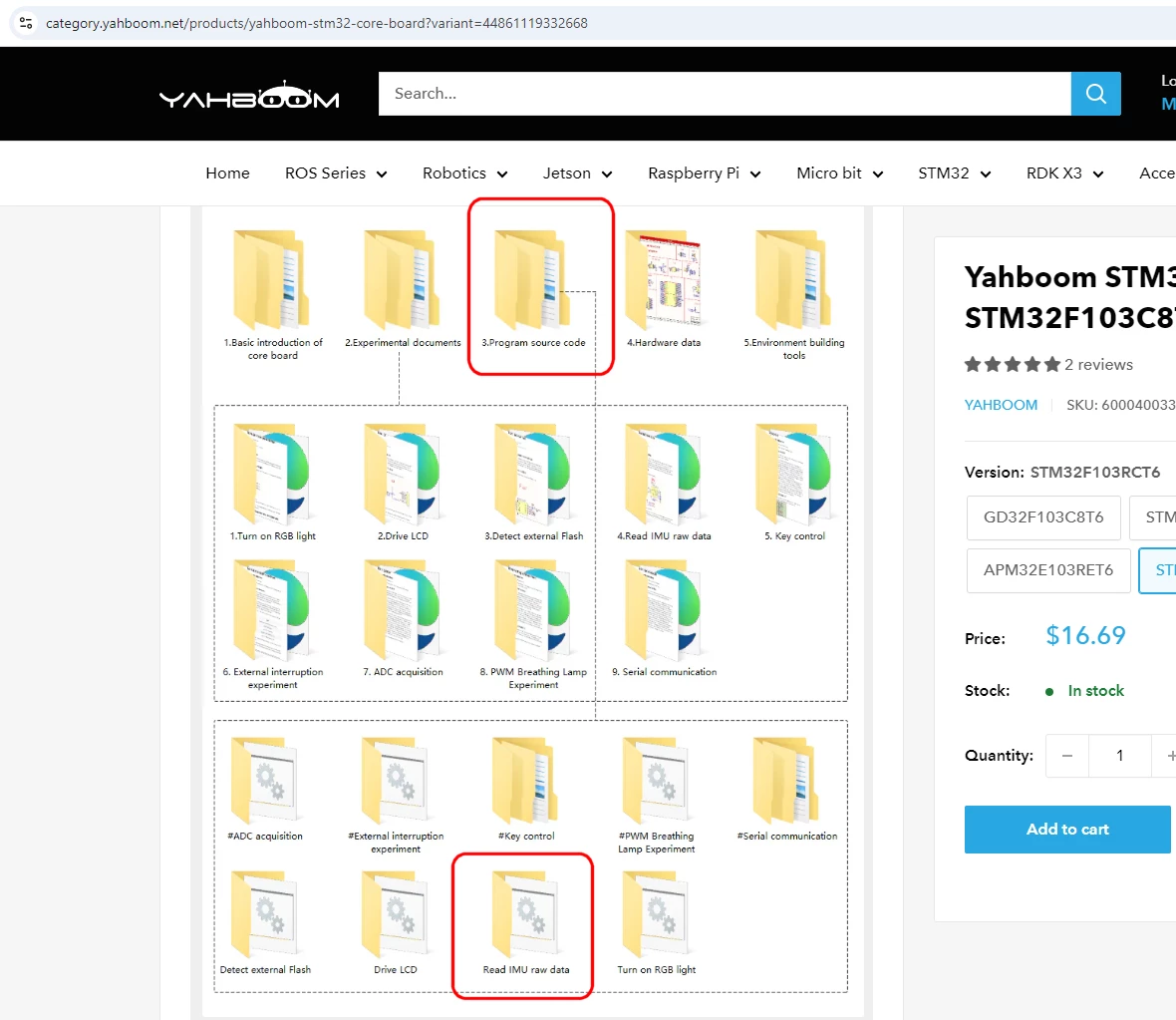Select the GD32F103C8T6 version option

click(x=1043, y=517)
